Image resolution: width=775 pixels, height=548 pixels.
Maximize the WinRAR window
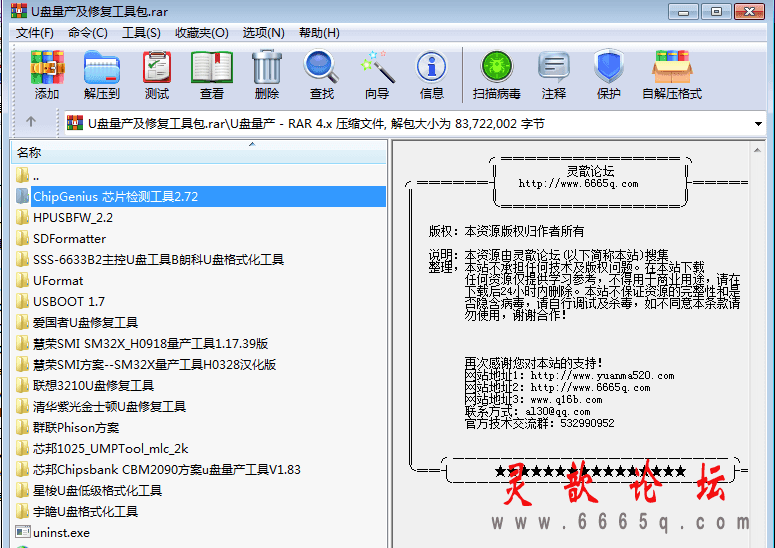pos(716,11)
